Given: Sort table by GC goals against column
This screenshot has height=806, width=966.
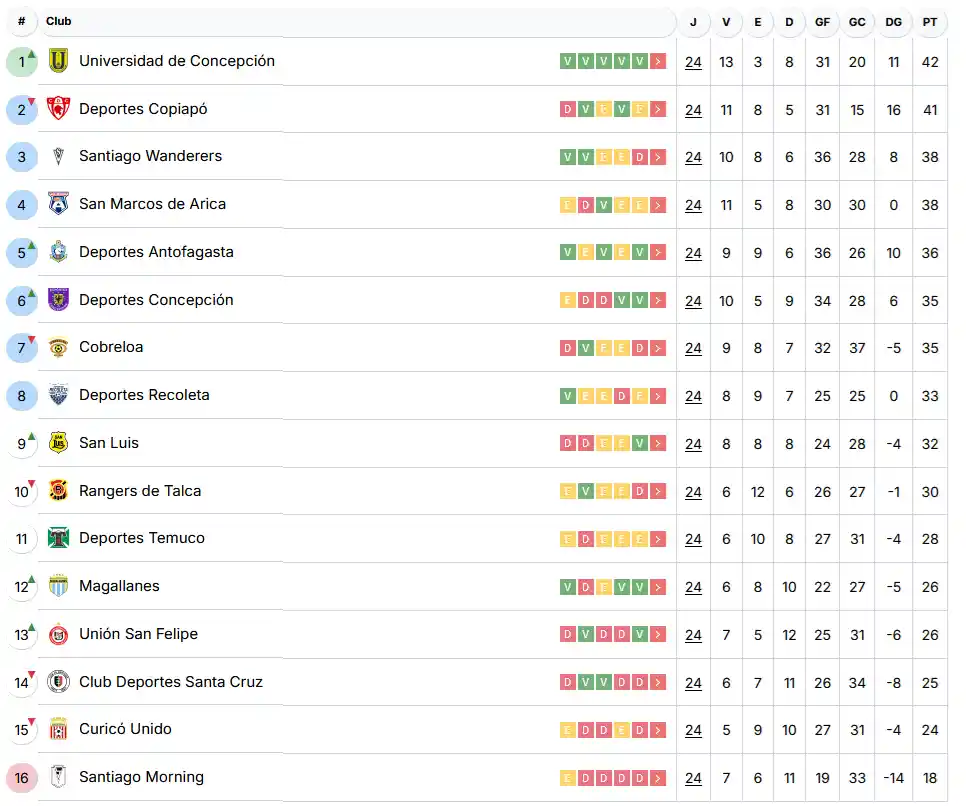Looking at the screenshot, I should coord(857,22).
